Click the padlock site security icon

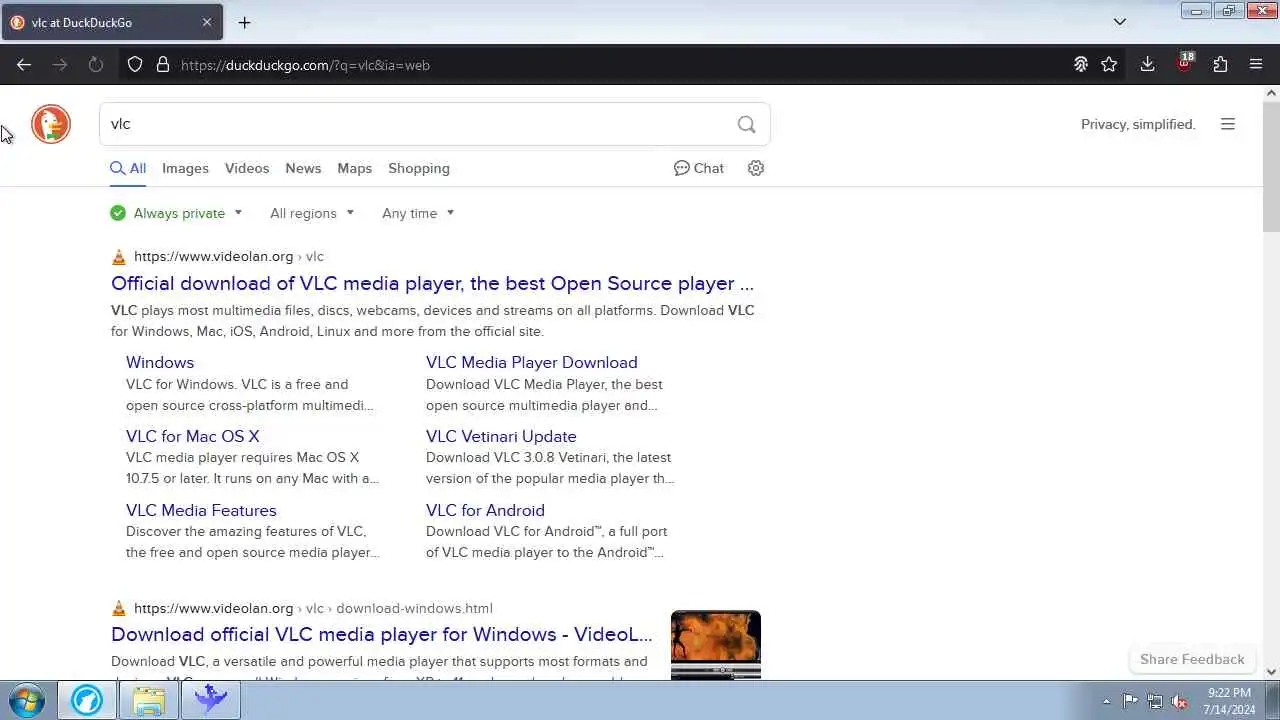point(163,65)
